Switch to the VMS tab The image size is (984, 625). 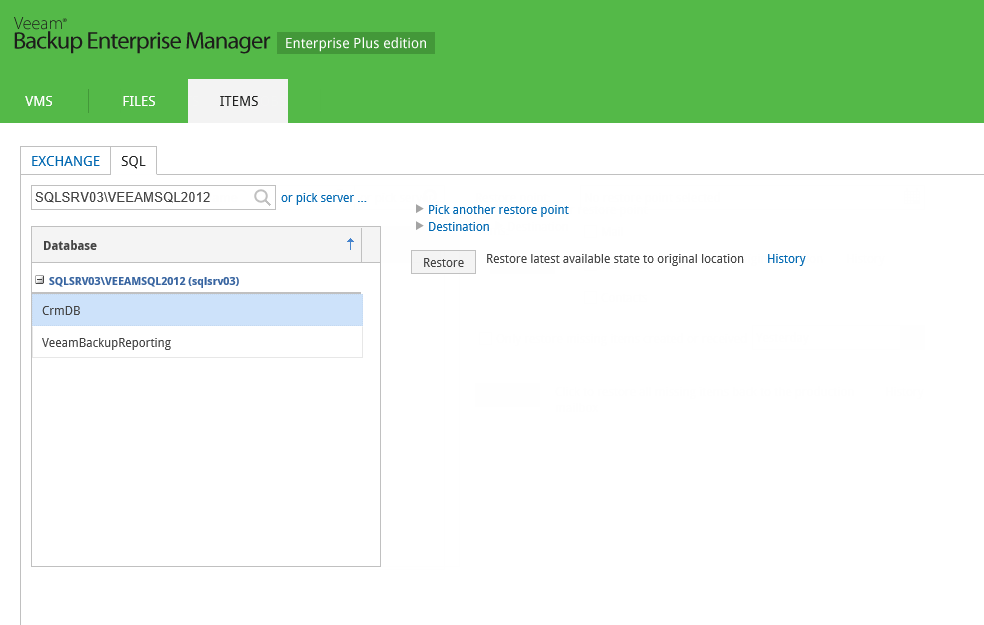[39, 101]
